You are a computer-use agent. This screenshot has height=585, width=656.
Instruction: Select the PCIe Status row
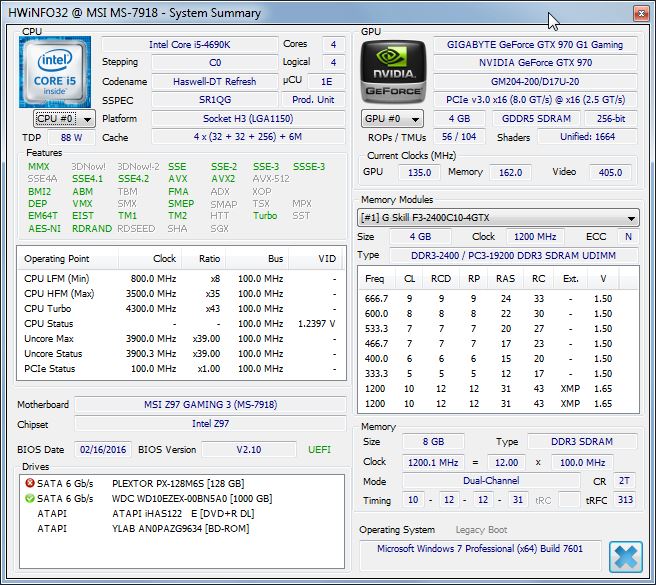point(180,369)
